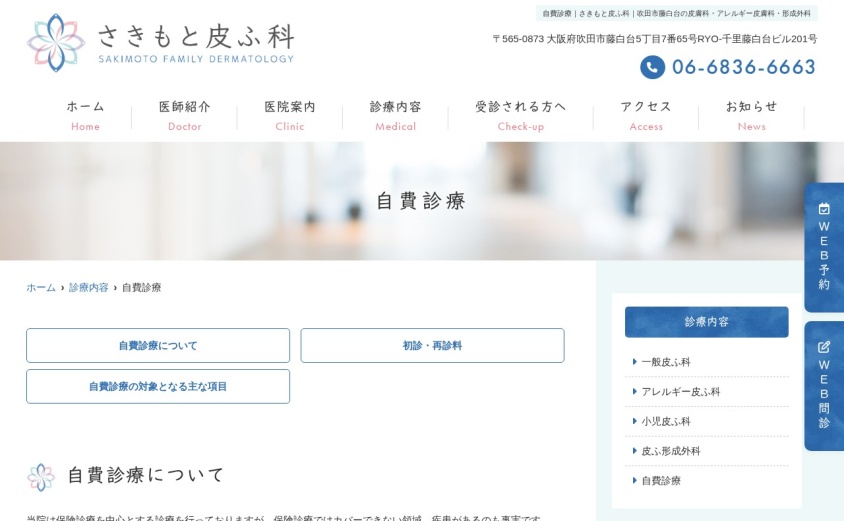The width and height of the screenshot is (844, 521).
Task: Jump to 自費診療について section button
Action: [x=158, y=346]
